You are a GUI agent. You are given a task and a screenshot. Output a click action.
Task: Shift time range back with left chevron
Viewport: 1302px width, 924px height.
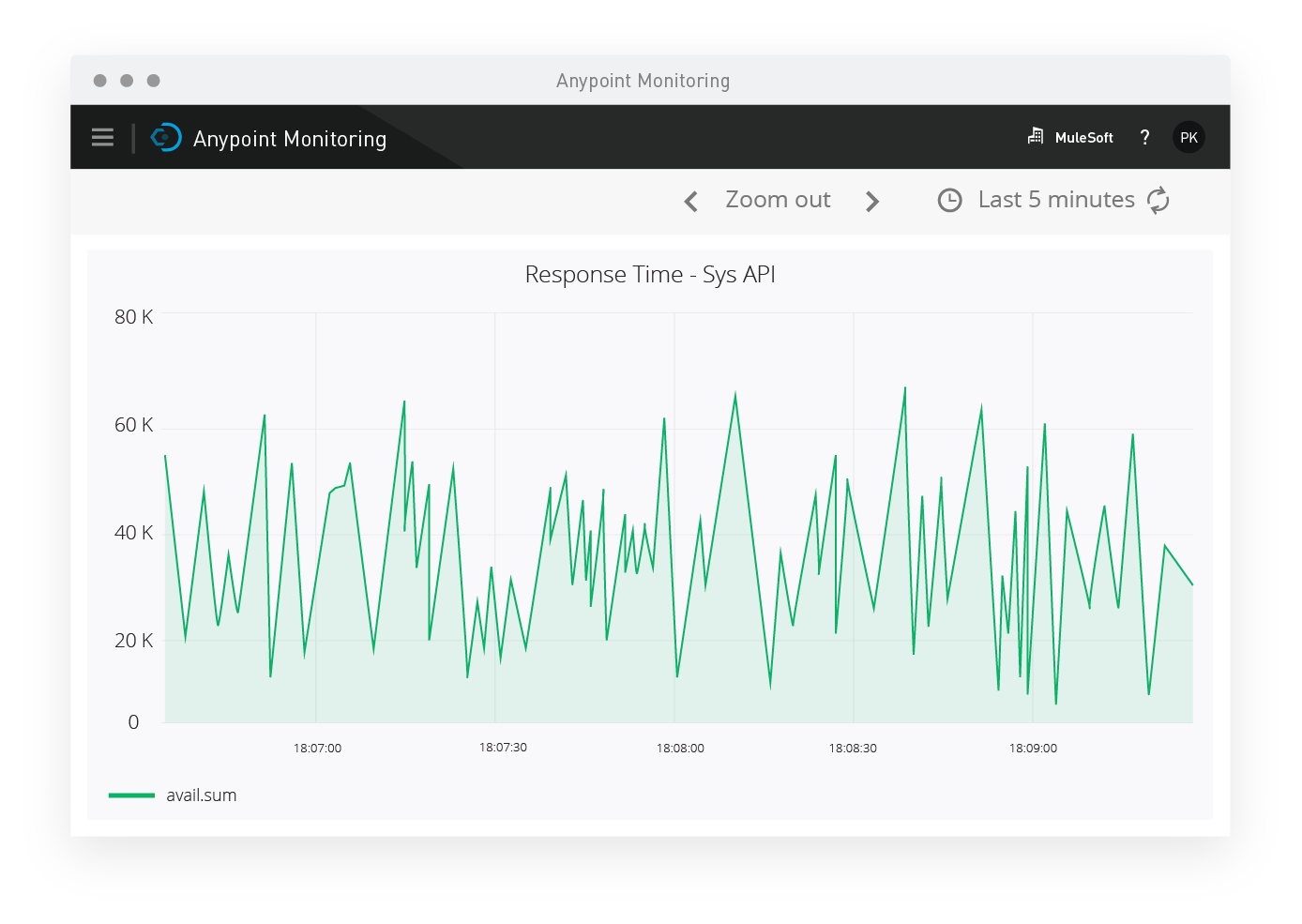point(691,201)
